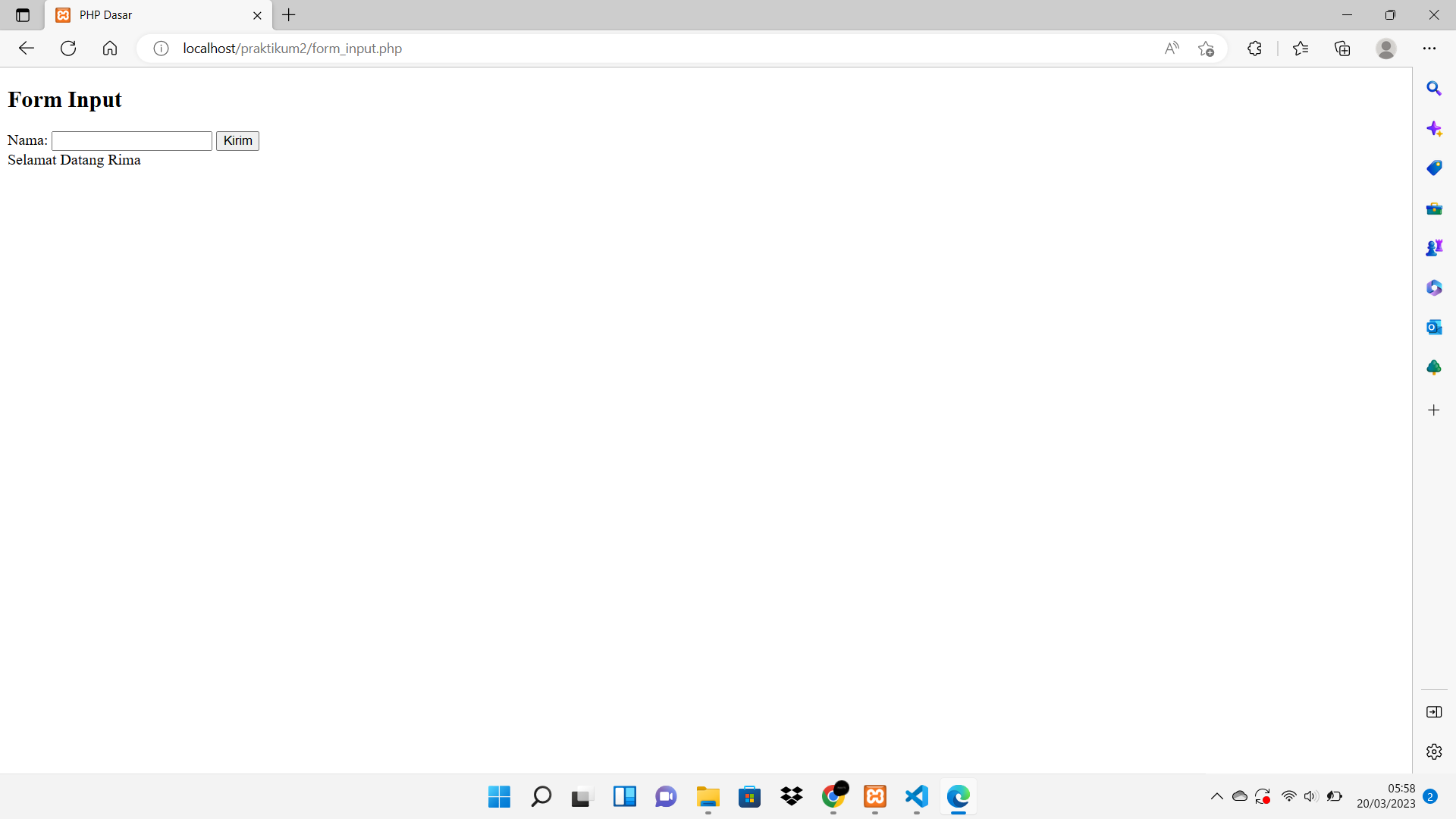Click the Kirim submit button
The image size is (1456, 819).
pyautogui.click(x=237, y=140)
